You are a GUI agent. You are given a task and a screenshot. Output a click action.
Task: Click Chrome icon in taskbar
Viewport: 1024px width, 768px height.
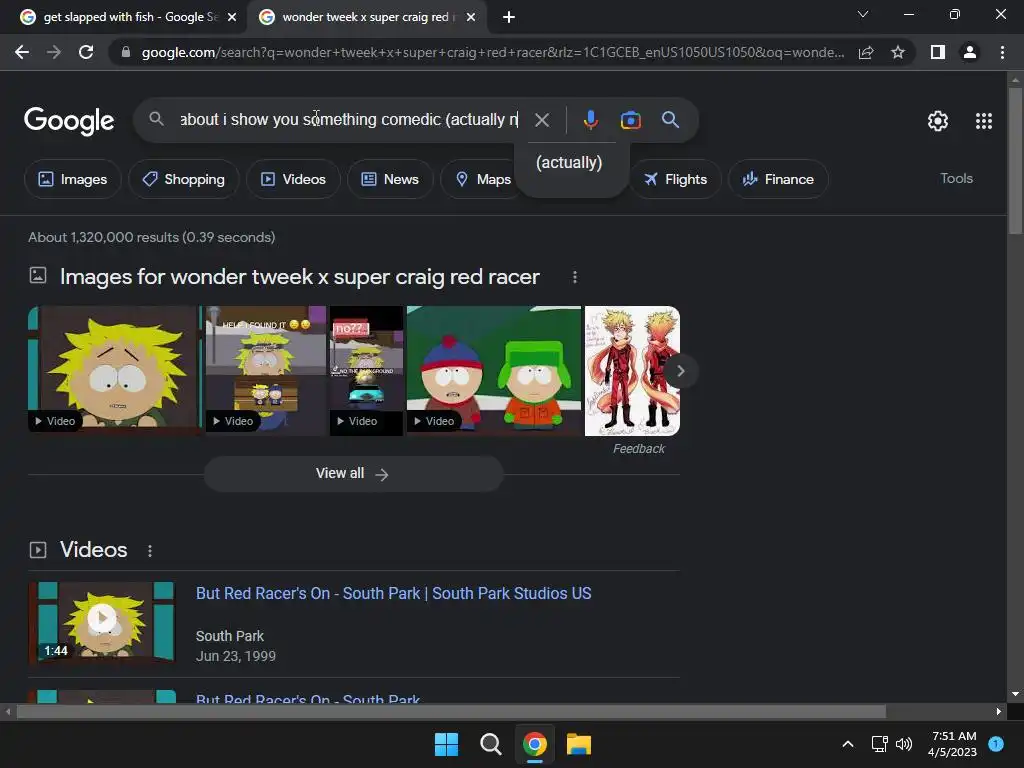[x=534, y=744]
